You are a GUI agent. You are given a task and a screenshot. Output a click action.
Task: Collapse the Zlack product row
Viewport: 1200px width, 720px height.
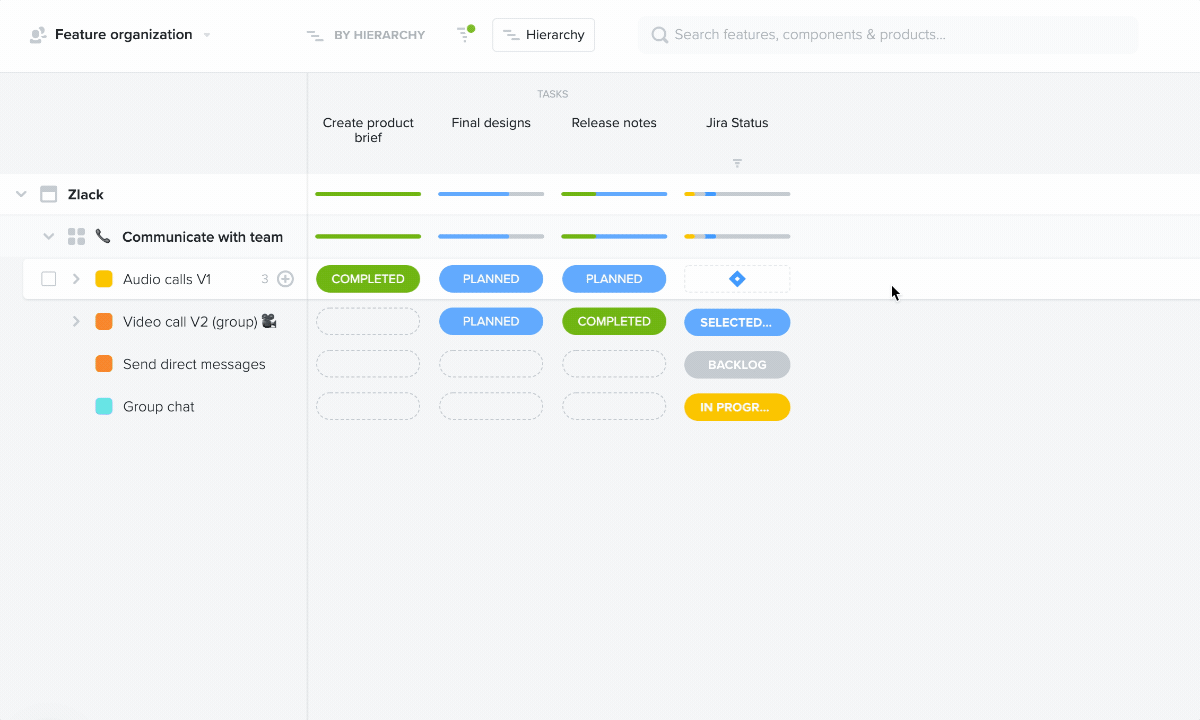click(x=21, y=194)
